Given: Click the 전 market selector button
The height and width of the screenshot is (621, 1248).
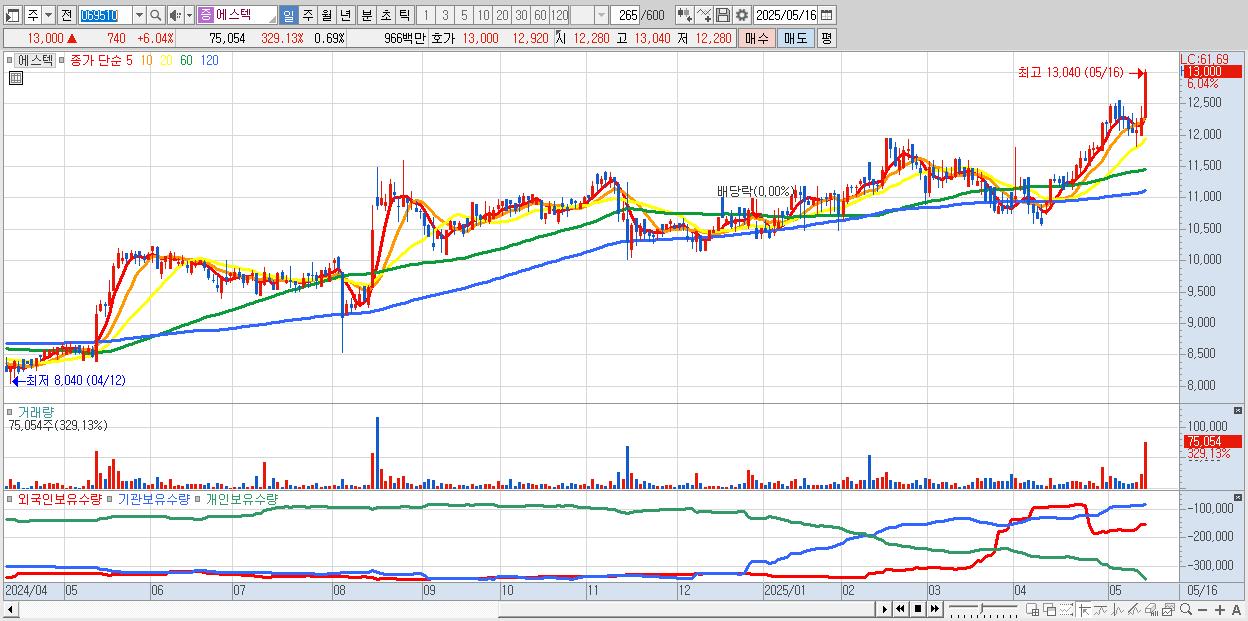Looking at the screenshot, I should pos(66,15).
